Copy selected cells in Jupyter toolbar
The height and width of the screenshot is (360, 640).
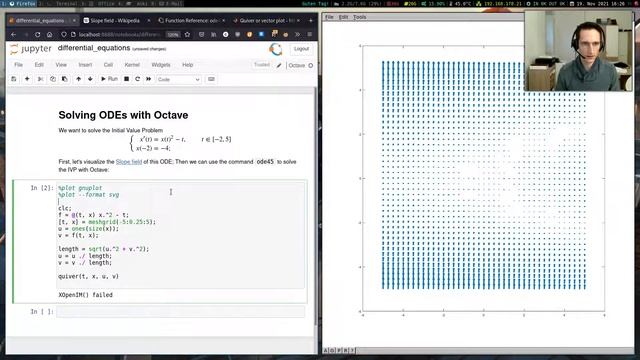tap(53, 79)
